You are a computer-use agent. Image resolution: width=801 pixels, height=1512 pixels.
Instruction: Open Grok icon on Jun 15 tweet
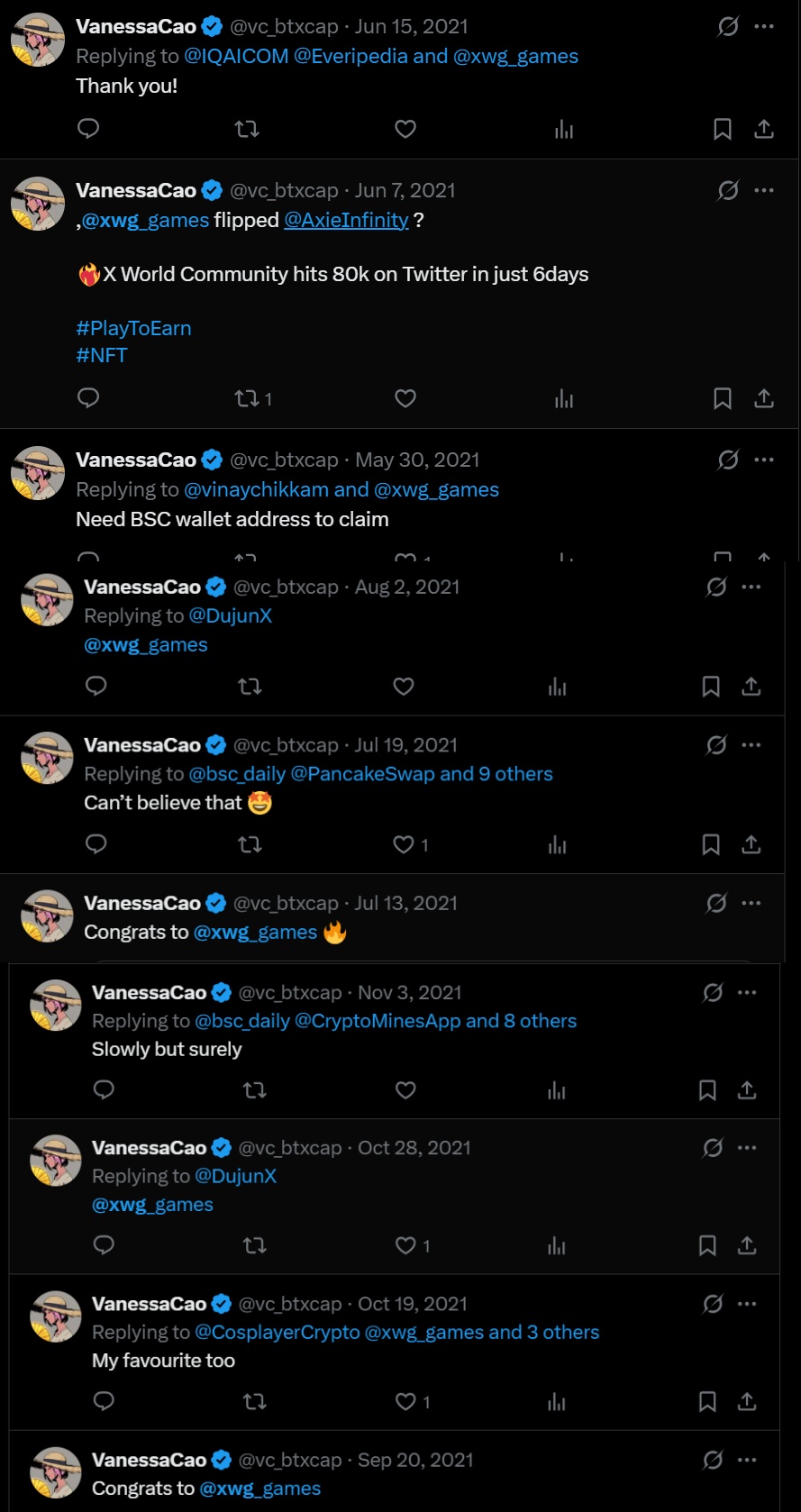coord(728,27)
